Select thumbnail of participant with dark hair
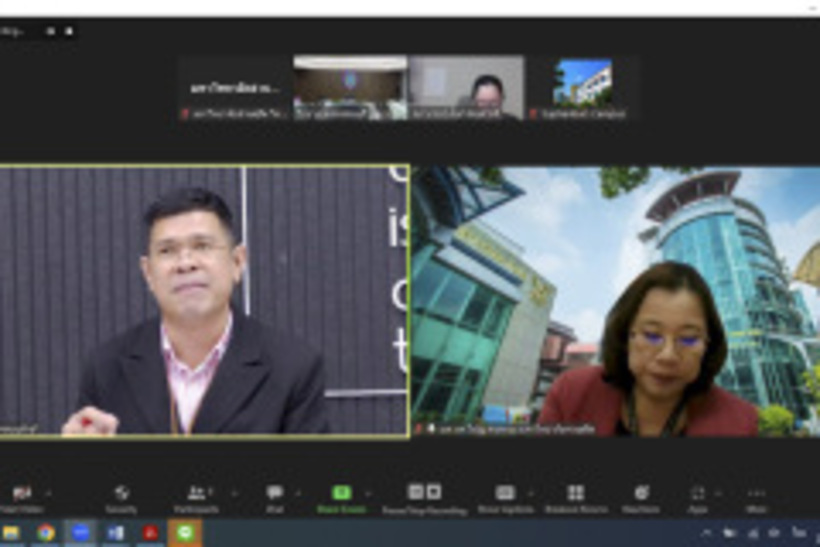Screen dimensions: 820x547 466,88
